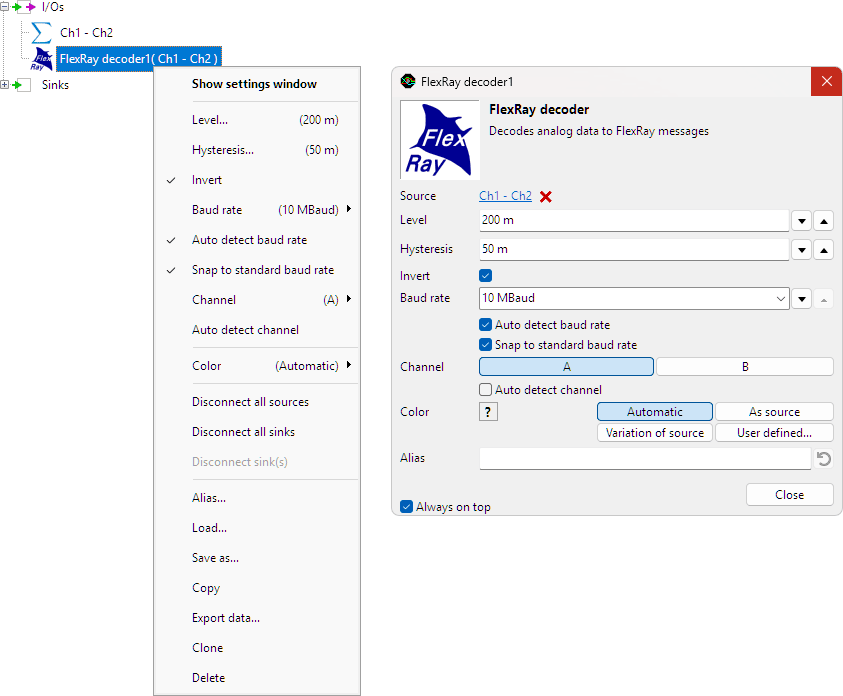Choose Export data... menu item
843x696 pixels.
point(257,618)
